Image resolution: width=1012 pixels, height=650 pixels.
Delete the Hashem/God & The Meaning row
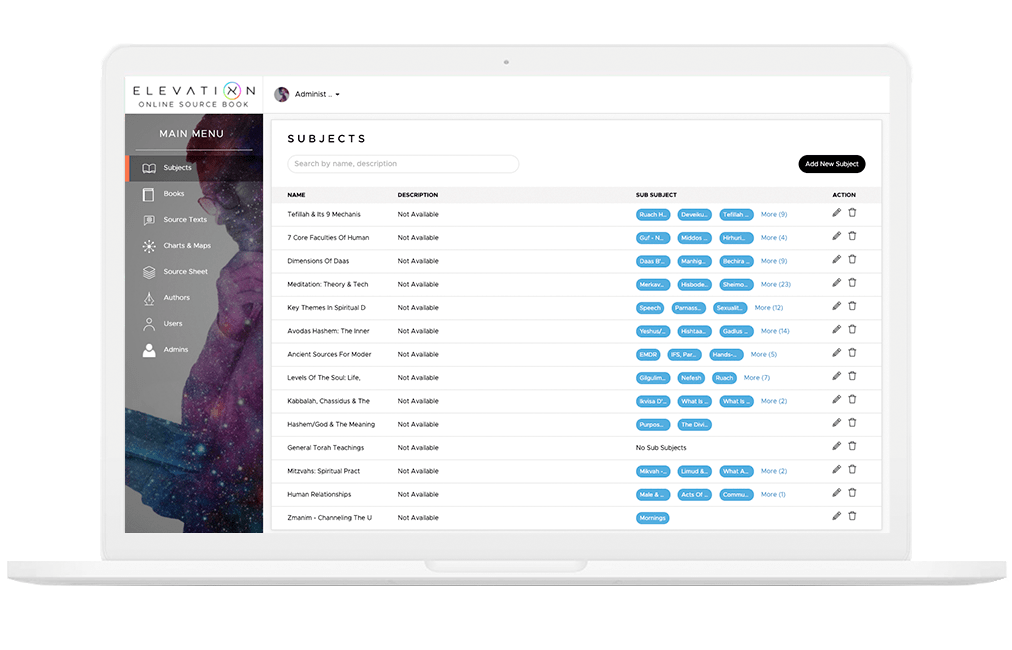pos(852,422)
